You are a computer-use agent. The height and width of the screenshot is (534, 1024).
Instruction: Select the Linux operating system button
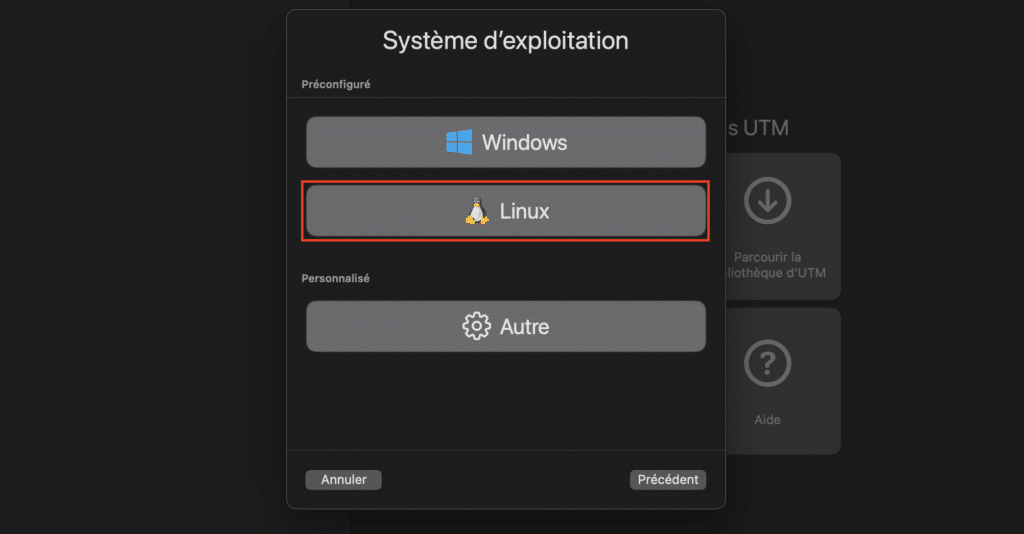coord(505,211)
